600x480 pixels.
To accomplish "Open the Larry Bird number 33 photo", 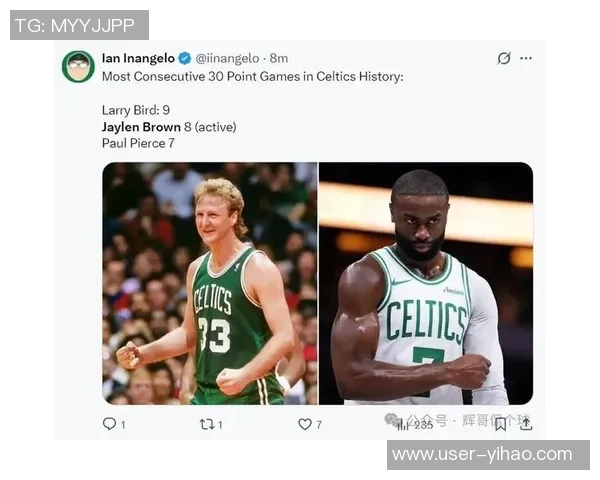I will pos(209,283).
